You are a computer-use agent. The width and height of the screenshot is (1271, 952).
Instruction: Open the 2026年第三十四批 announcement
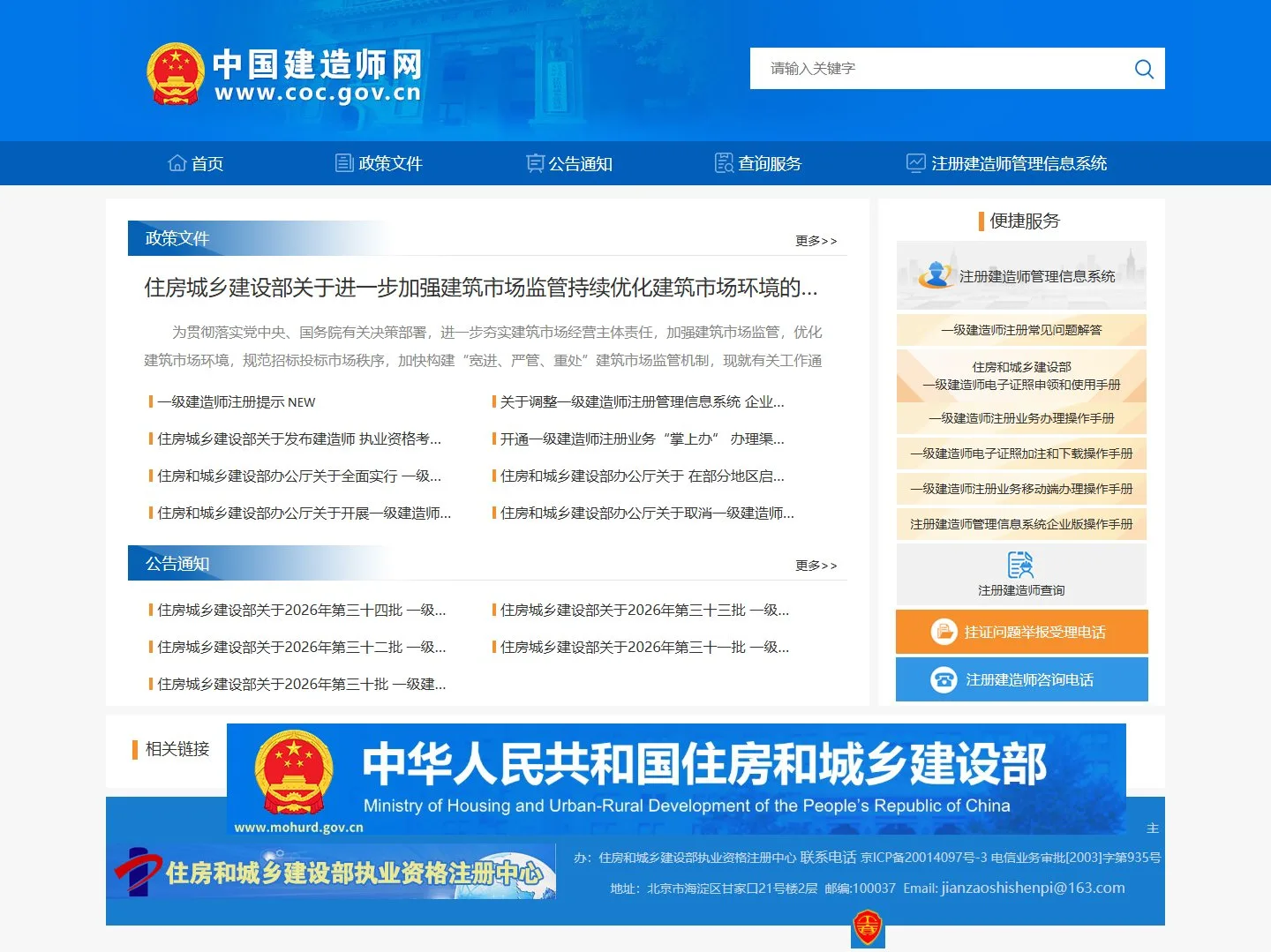[x=301, y=611]
